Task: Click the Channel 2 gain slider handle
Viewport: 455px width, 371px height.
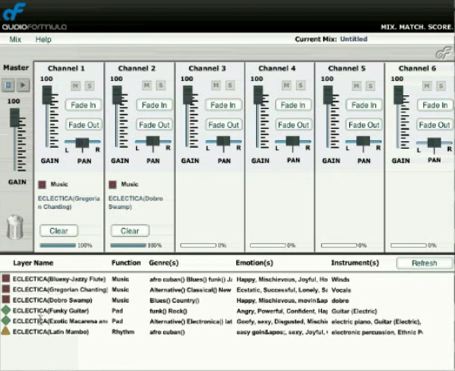Action: click(117, 95)
